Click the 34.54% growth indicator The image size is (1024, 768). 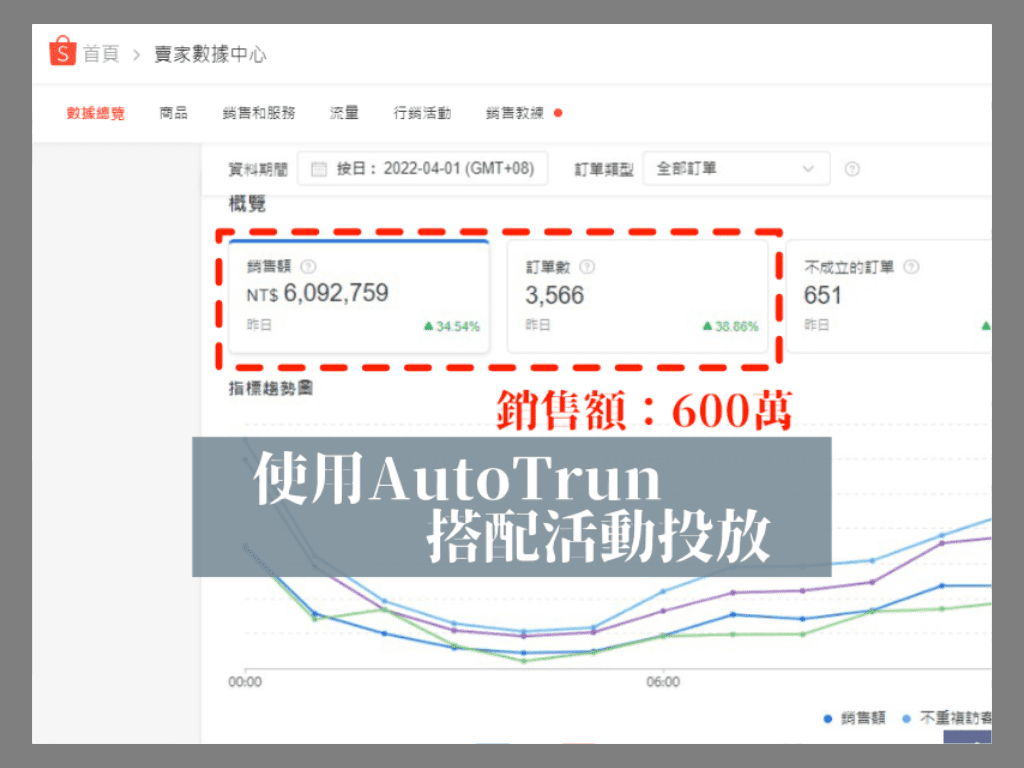pyautogui.click(x=452, y=326)
